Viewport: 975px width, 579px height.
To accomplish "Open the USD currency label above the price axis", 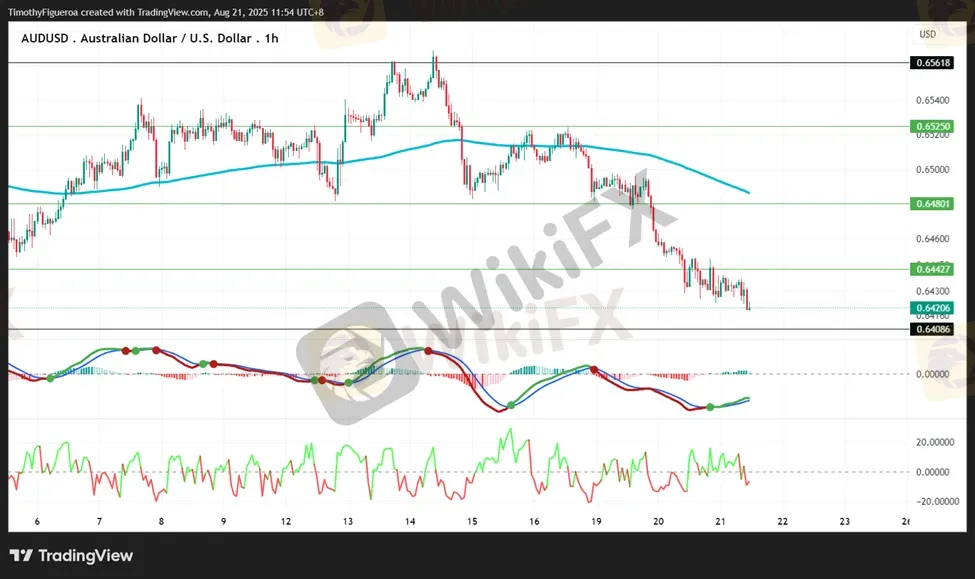I will pyautogui.click(x=927, y=34).
